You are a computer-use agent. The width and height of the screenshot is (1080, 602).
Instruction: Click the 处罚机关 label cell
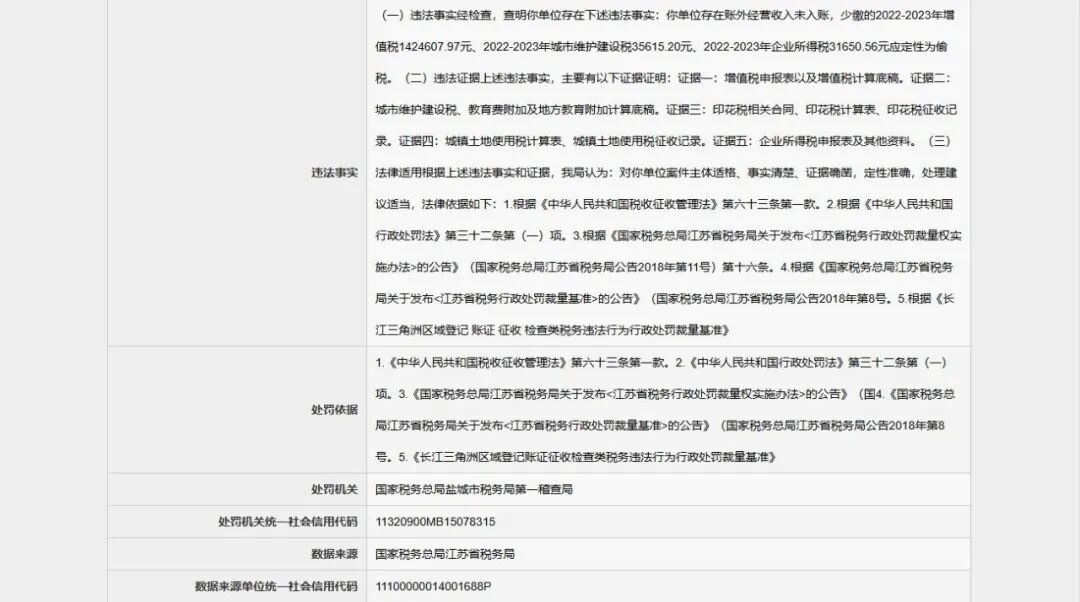pos(333,490)
